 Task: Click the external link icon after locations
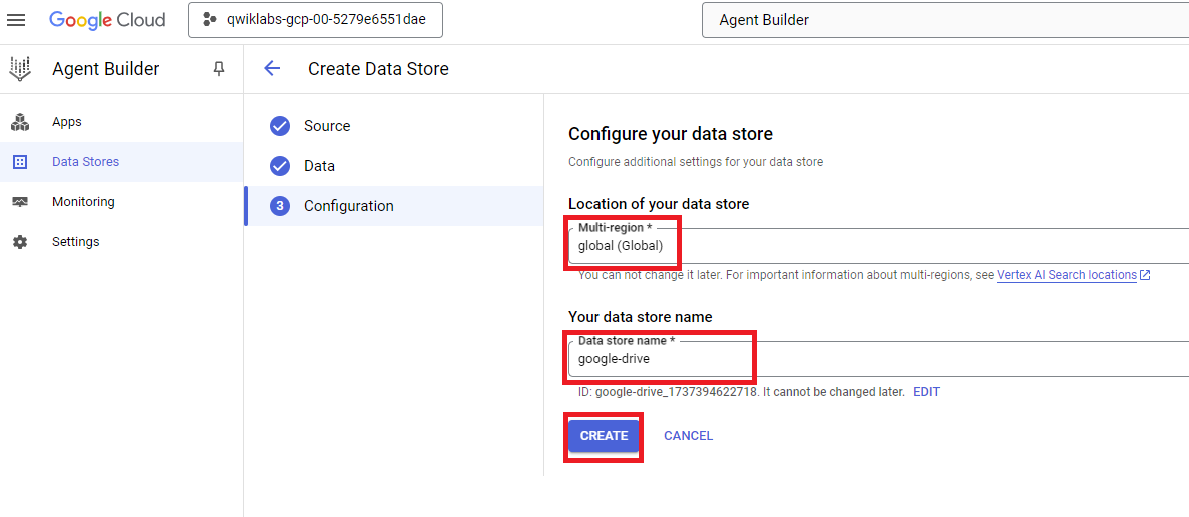1145,275
